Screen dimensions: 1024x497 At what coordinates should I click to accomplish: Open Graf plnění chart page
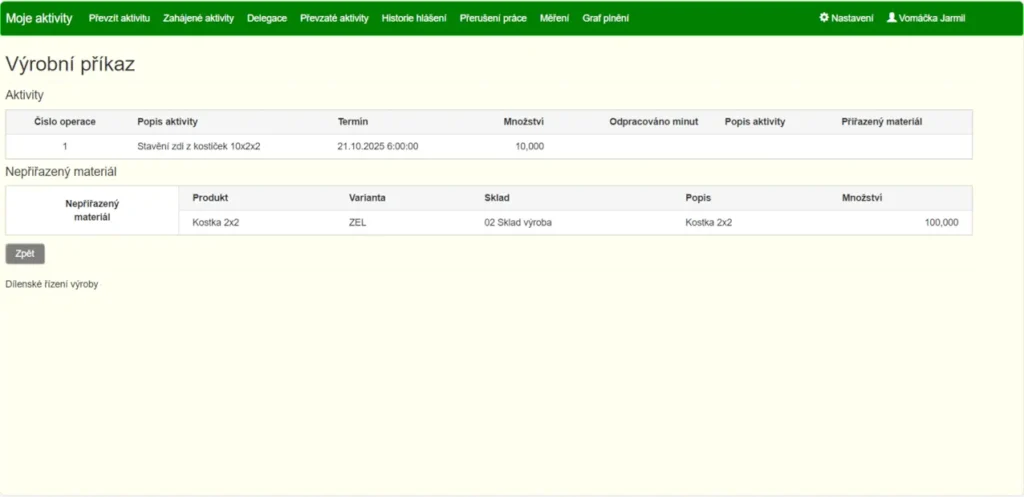pos(606,18)
